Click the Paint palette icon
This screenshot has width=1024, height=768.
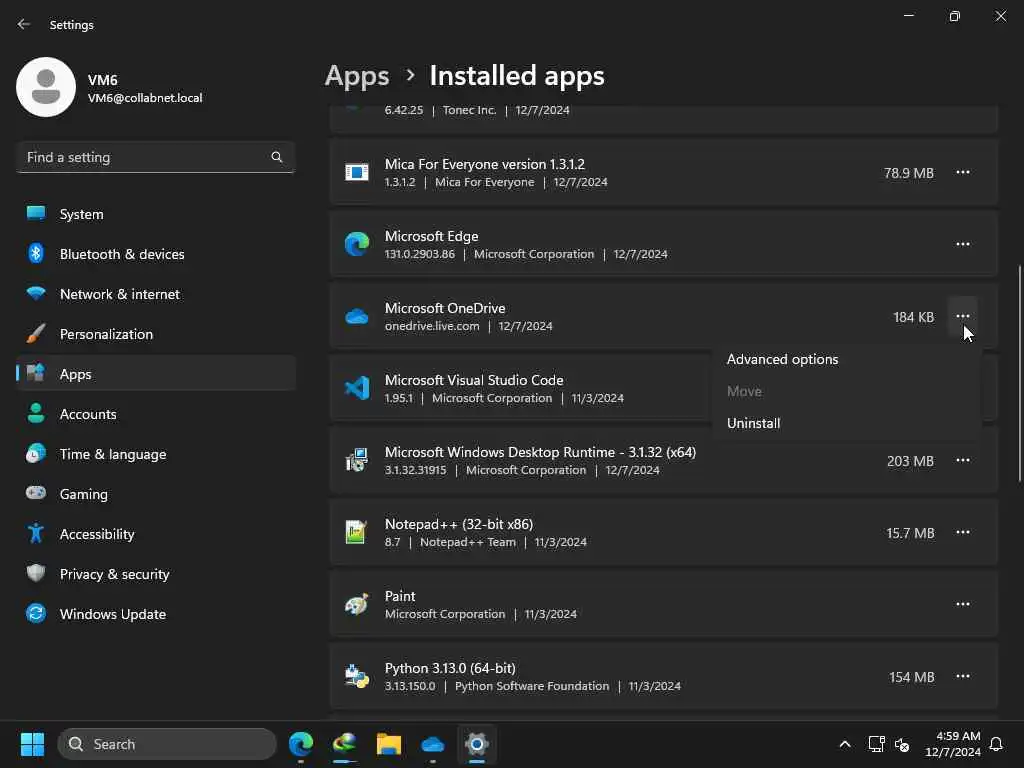(x=357, y=605)
